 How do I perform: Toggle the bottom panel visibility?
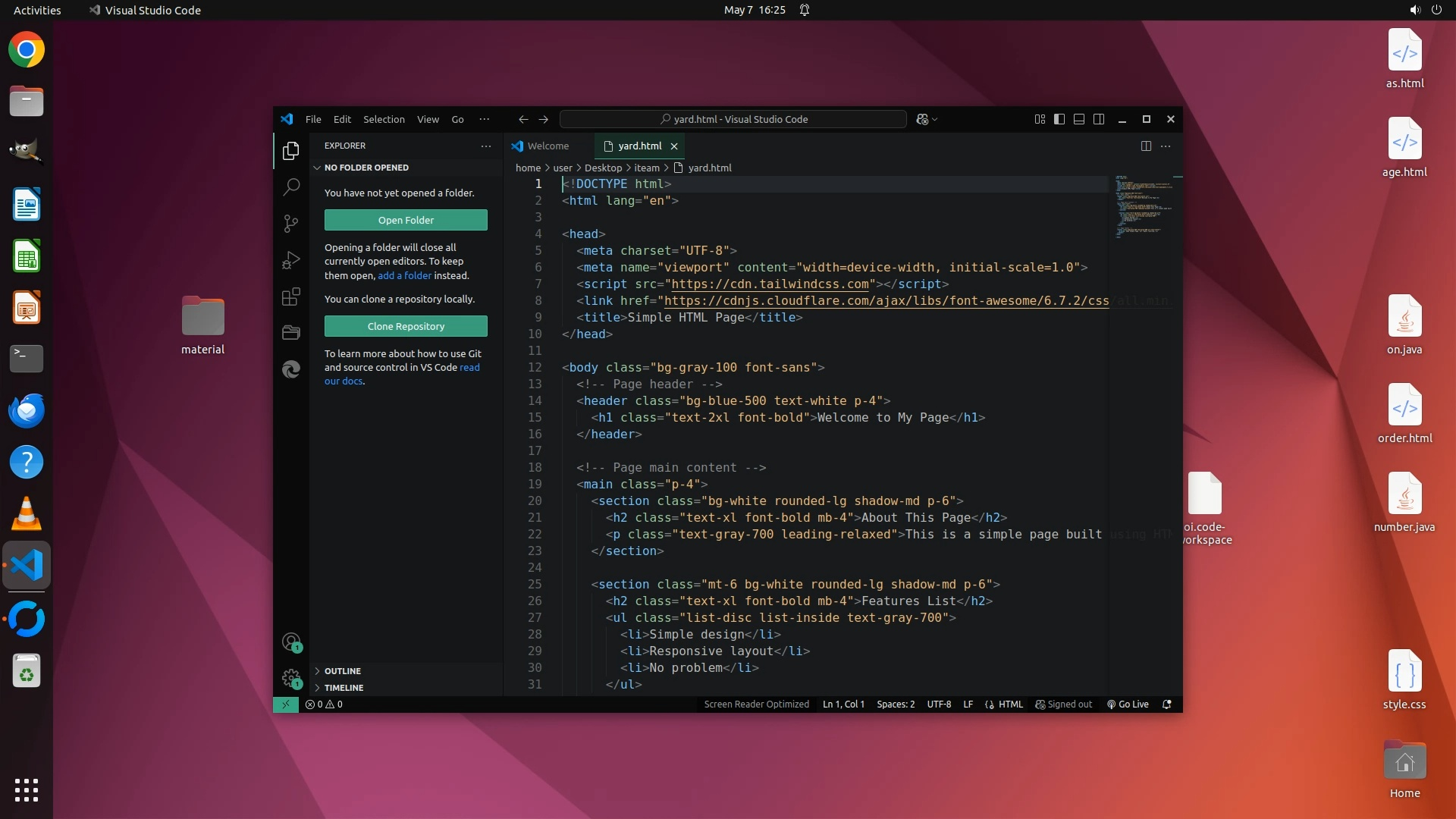pos(1079,119)
